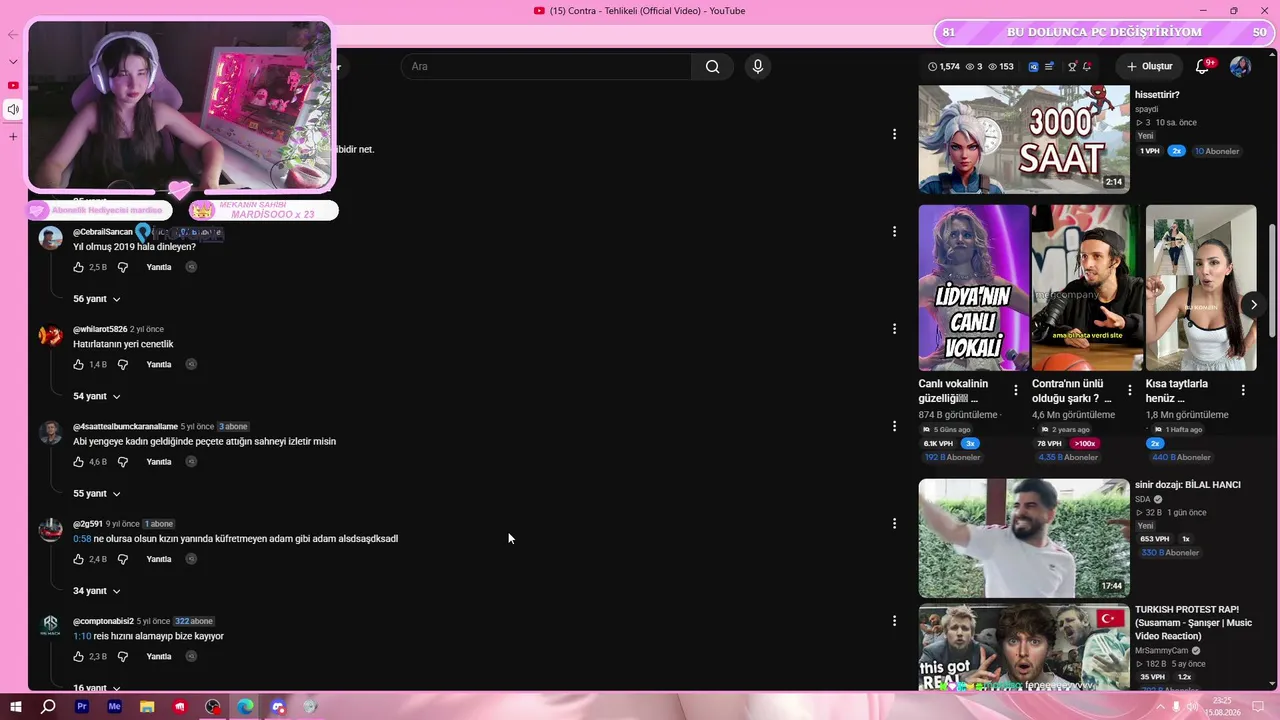Image resolution: width=1280 pixels, height=720 pixels.
Task: Click the Oluştur create button
Action: (1149, 67)
